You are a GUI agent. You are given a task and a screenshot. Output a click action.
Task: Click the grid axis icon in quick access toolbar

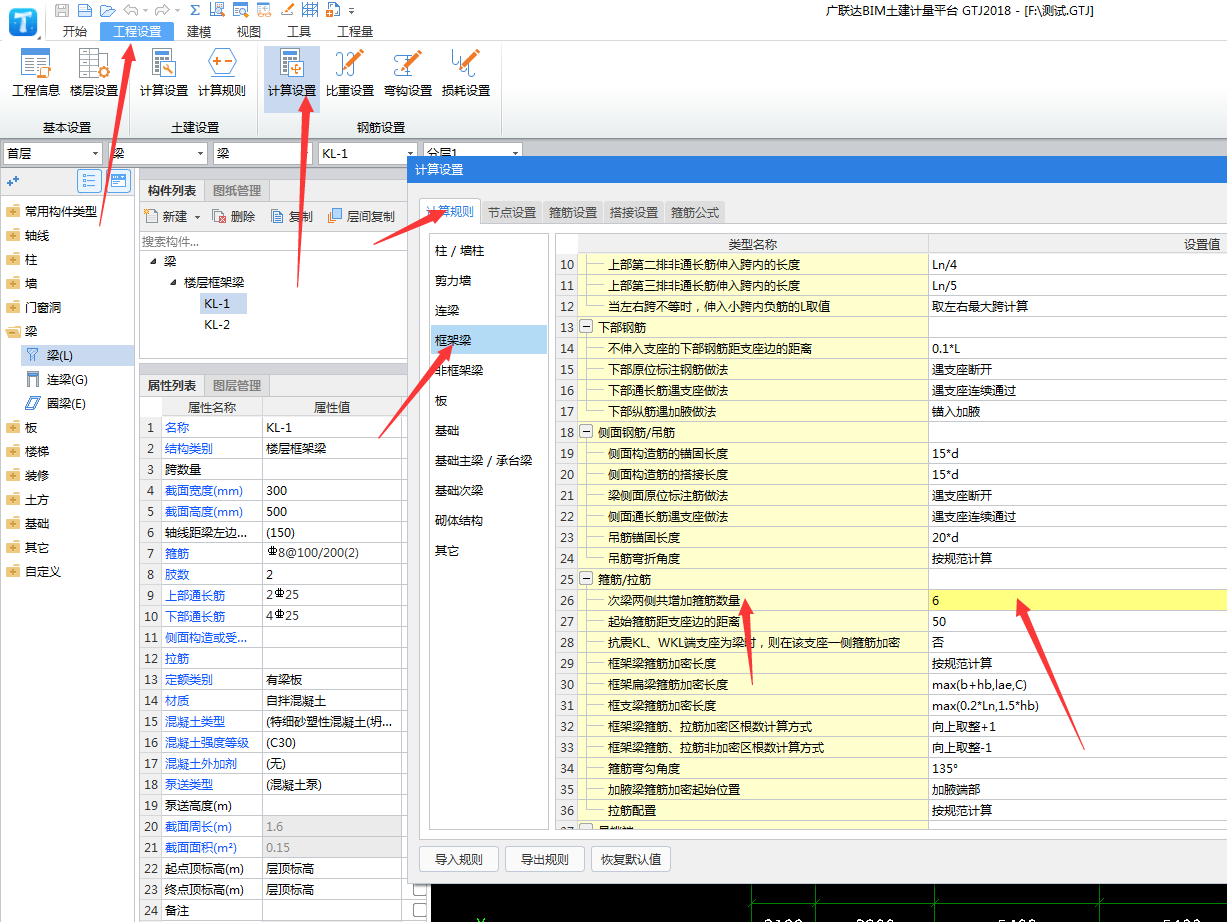pos(310,10)
